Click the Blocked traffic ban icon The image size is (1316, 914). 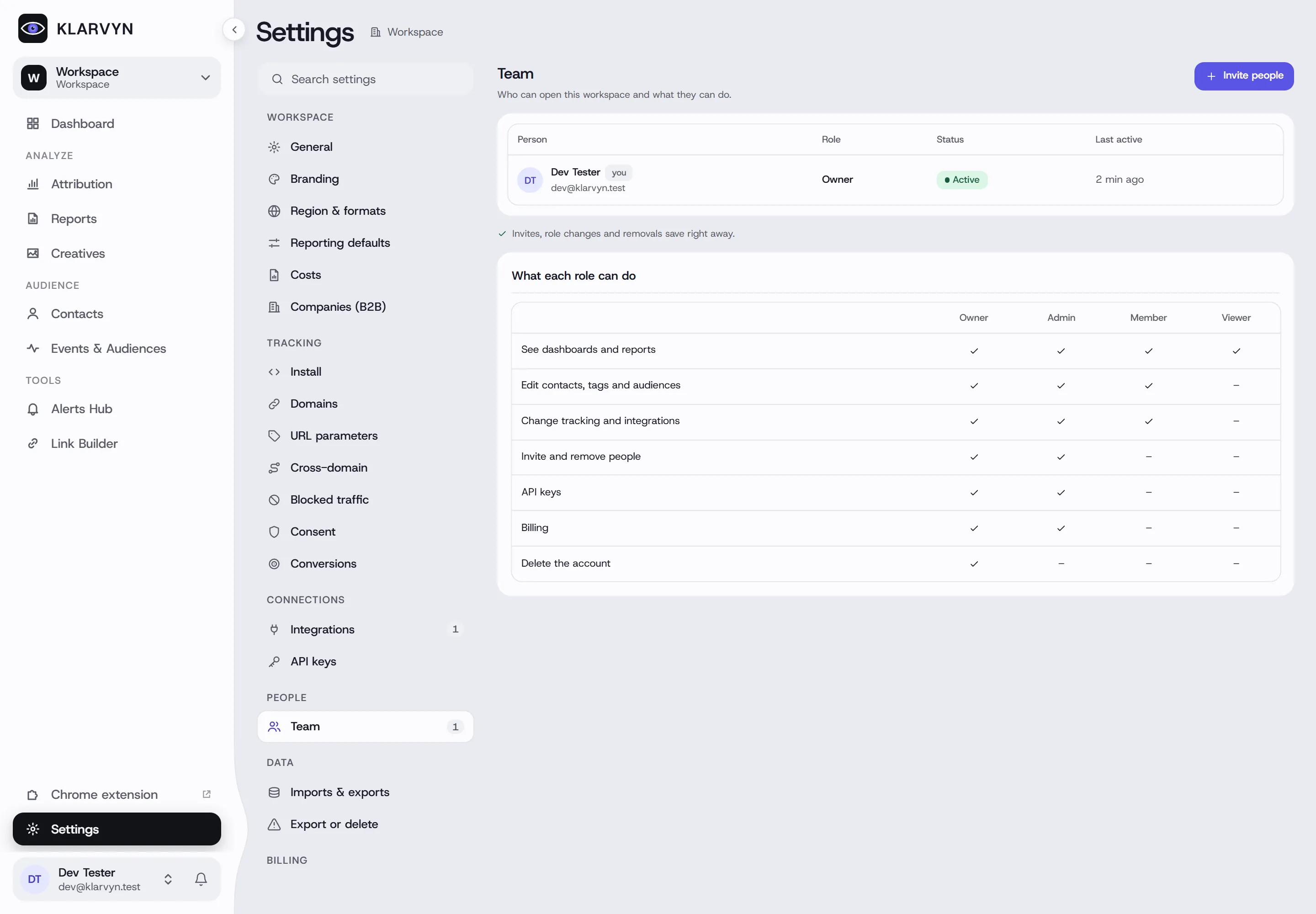[274, 500]
